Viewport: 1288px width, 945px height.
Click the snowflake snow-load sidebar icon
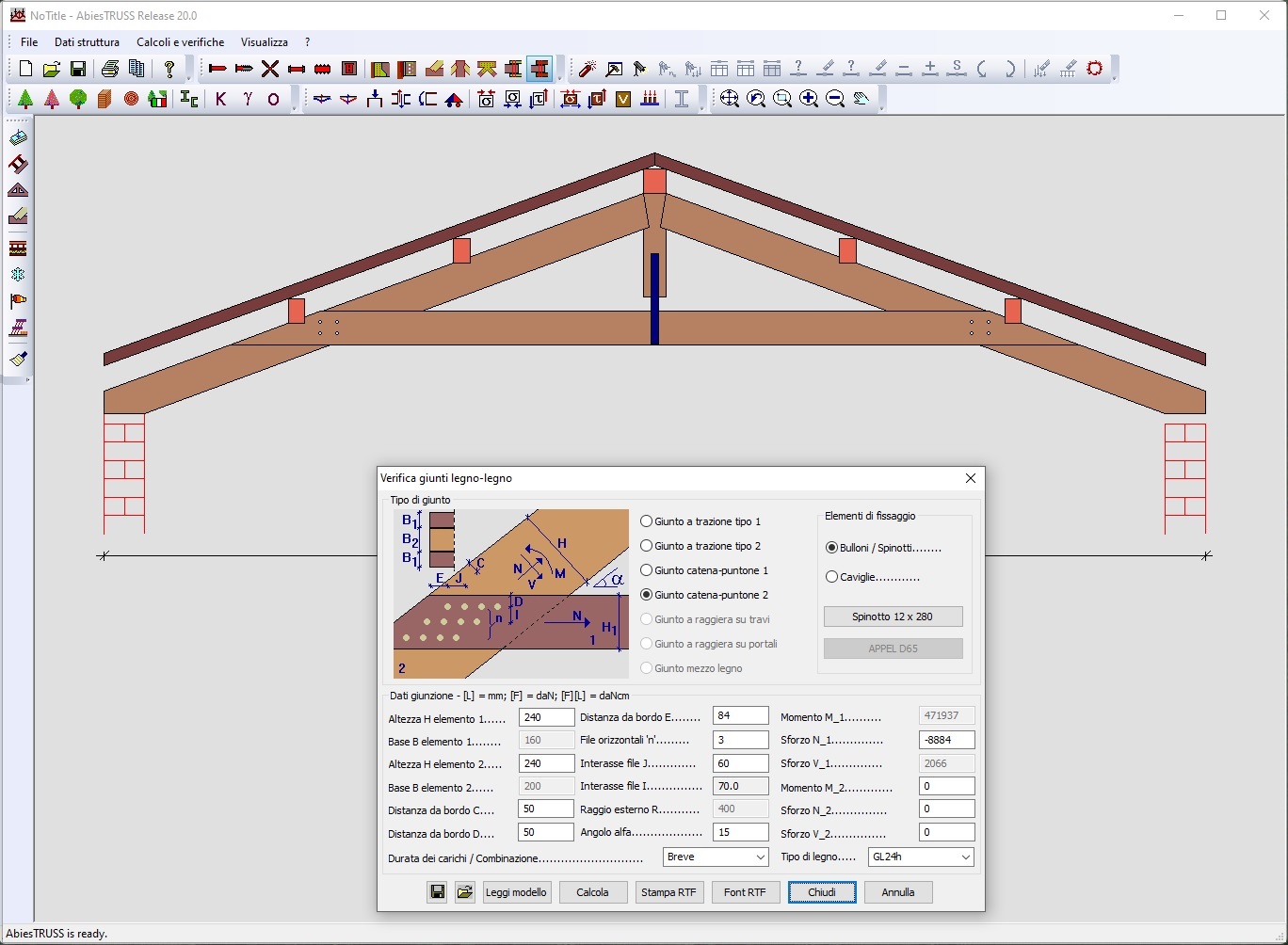(18, 275)
